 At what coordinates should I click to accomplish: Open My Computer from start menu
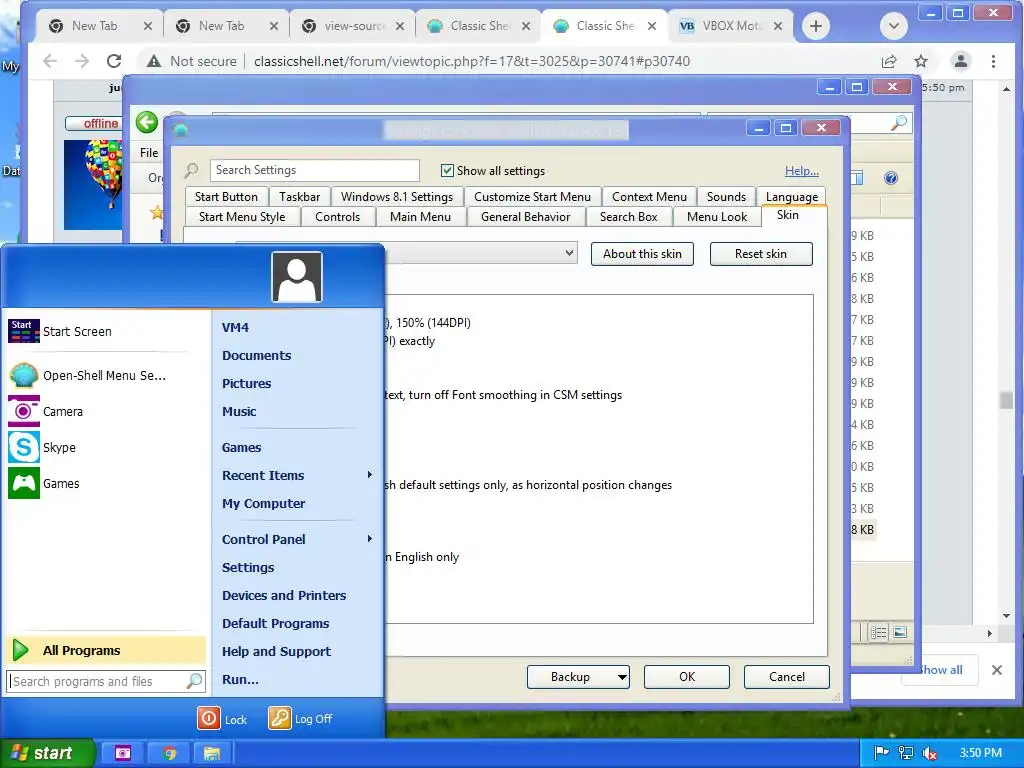point(263,504)
